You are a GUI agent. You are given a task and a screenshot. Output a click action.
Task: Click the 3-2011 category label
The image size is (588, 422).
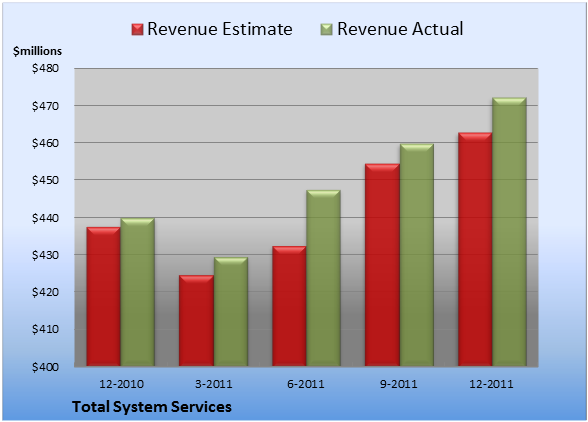click(x=214, y=384)
